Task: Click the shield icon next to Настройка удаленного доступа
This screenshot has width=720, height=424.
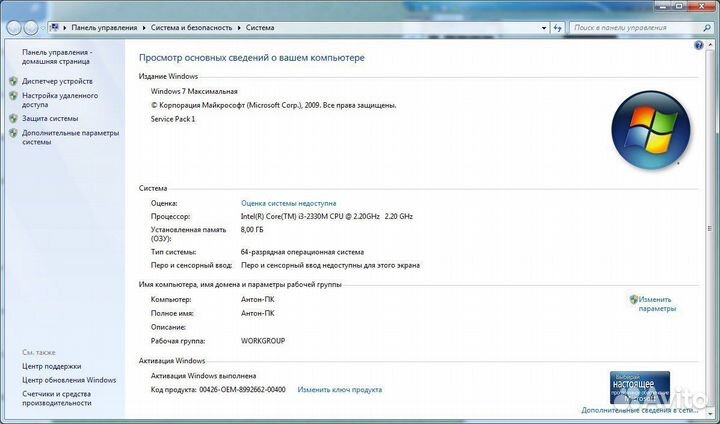Action: click(x=13, y=96)
